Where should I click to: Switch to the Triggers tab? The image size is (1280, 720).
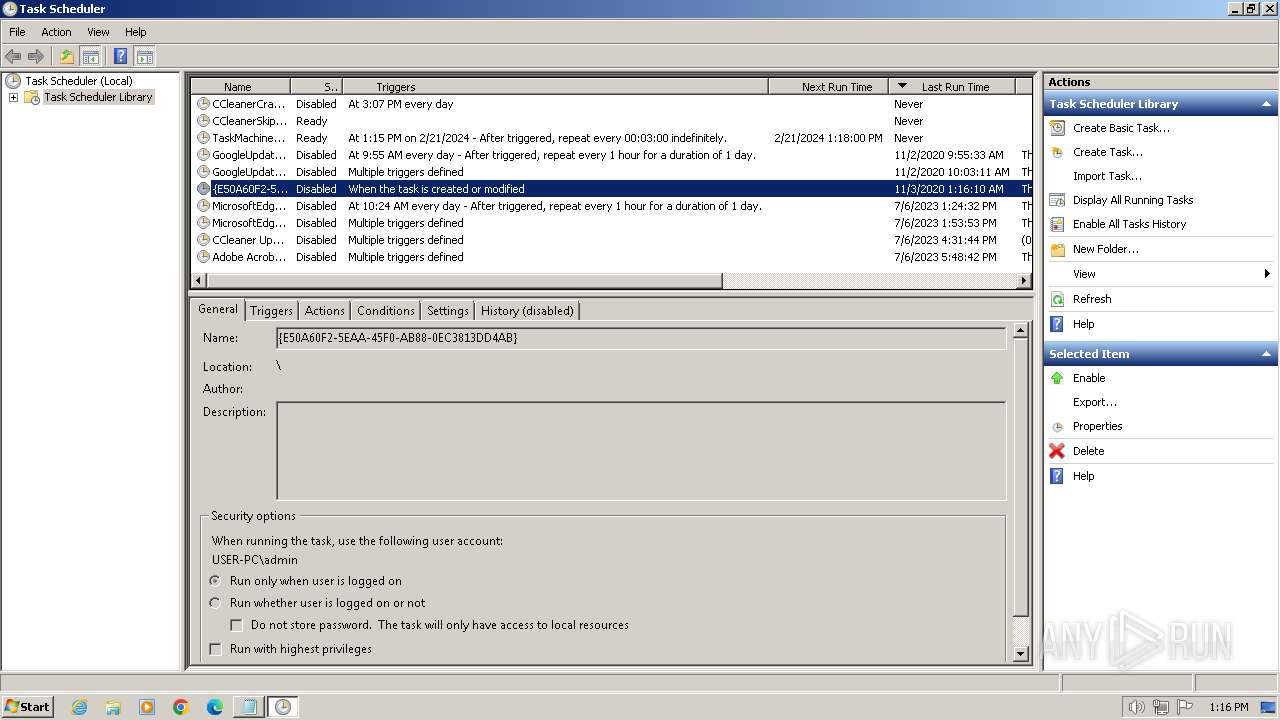(271, 311)
